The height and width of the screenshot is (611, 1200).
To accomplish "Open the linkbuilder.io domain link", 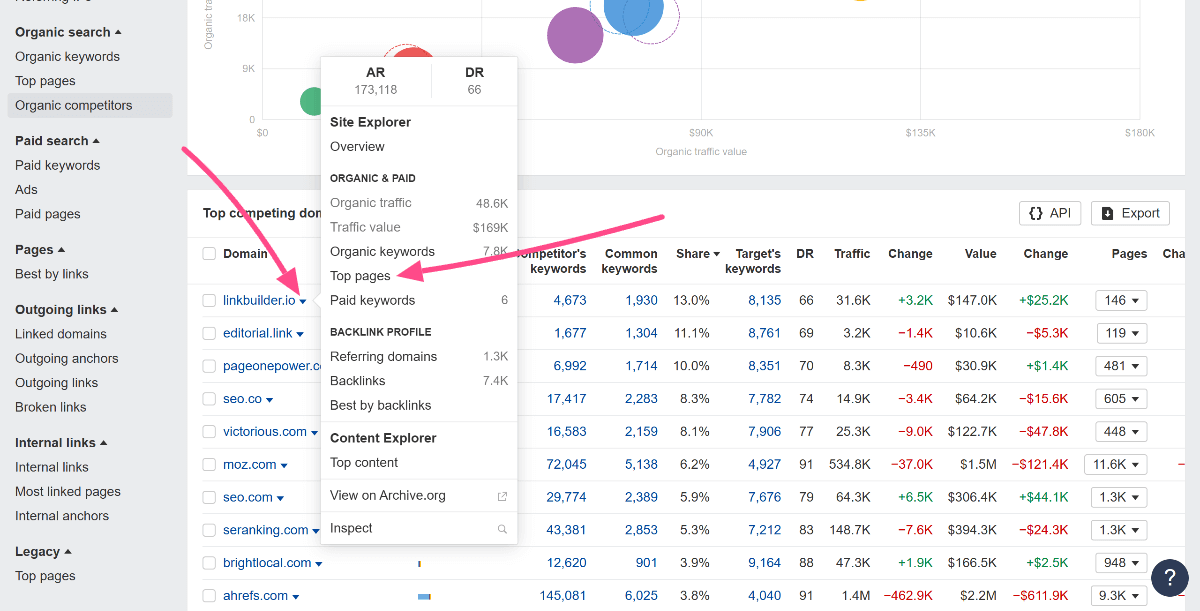I will point(259,300).
